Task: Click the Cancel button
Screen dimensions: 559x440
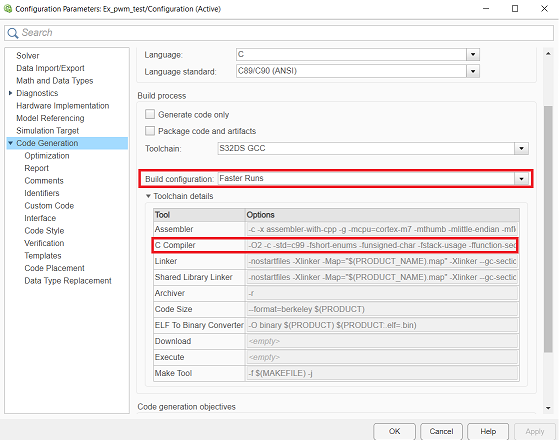Action: tap(441, 431)
